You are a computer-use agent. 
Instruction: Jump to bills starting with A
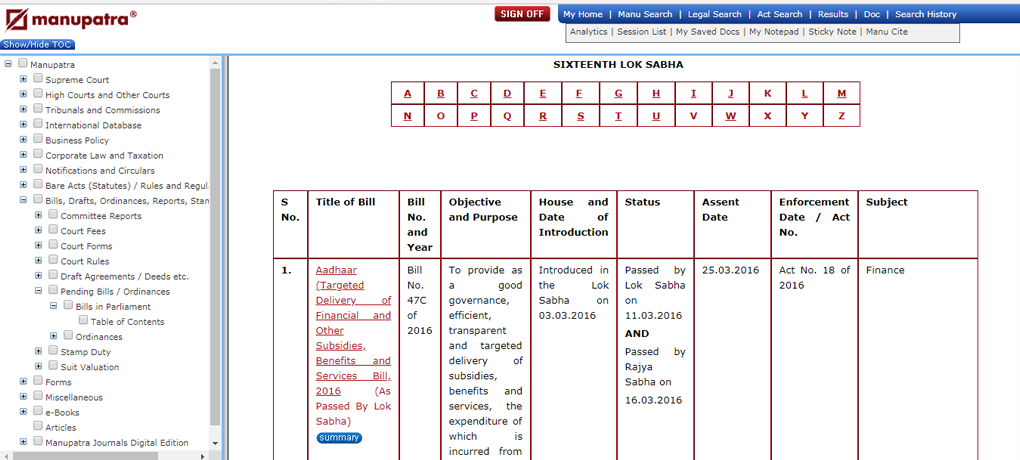(x=408, y=93)
